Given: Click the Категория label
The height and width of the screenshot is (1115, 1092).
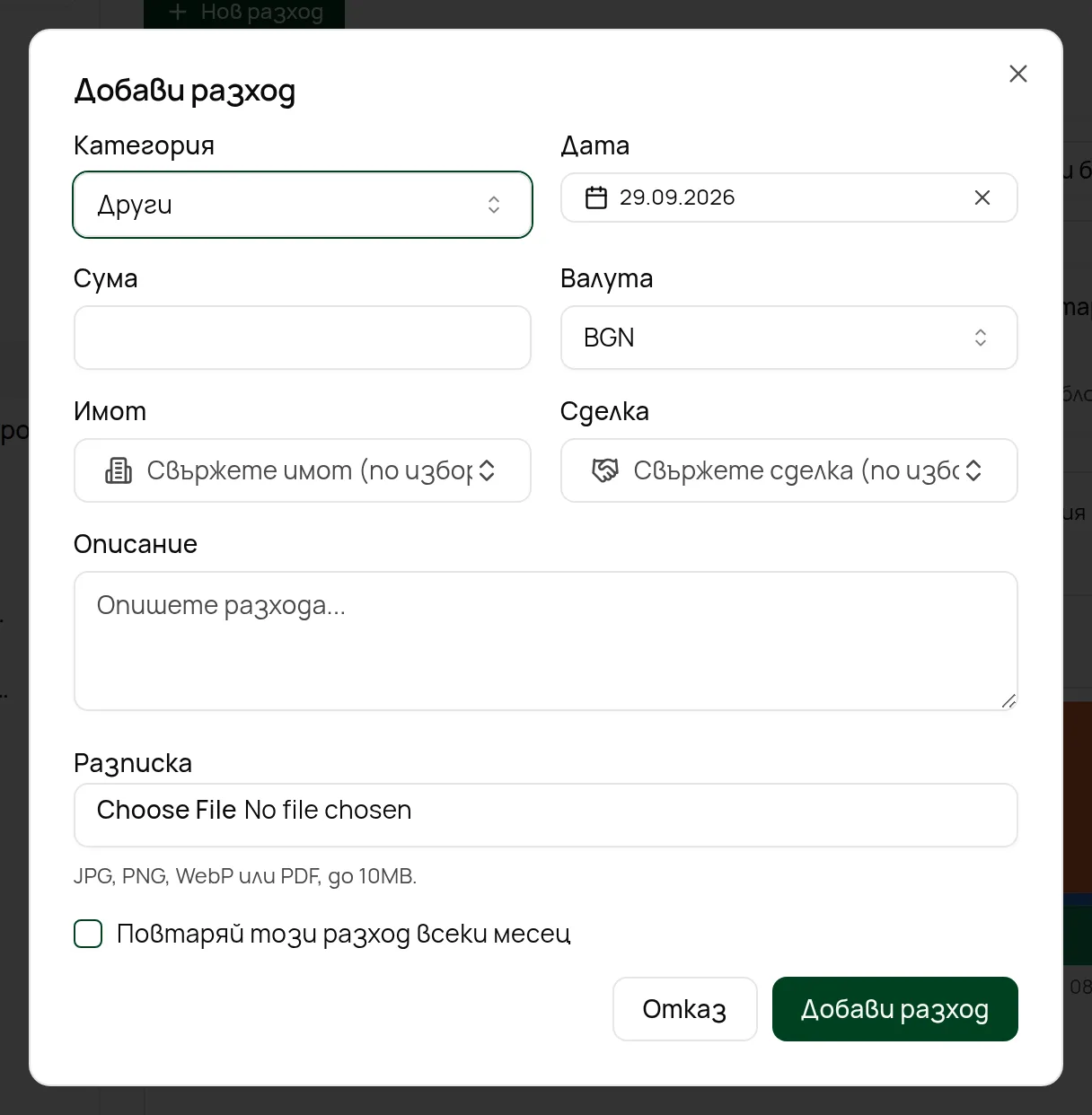Looking at the screenshot, I should click(x=144, y=145).
